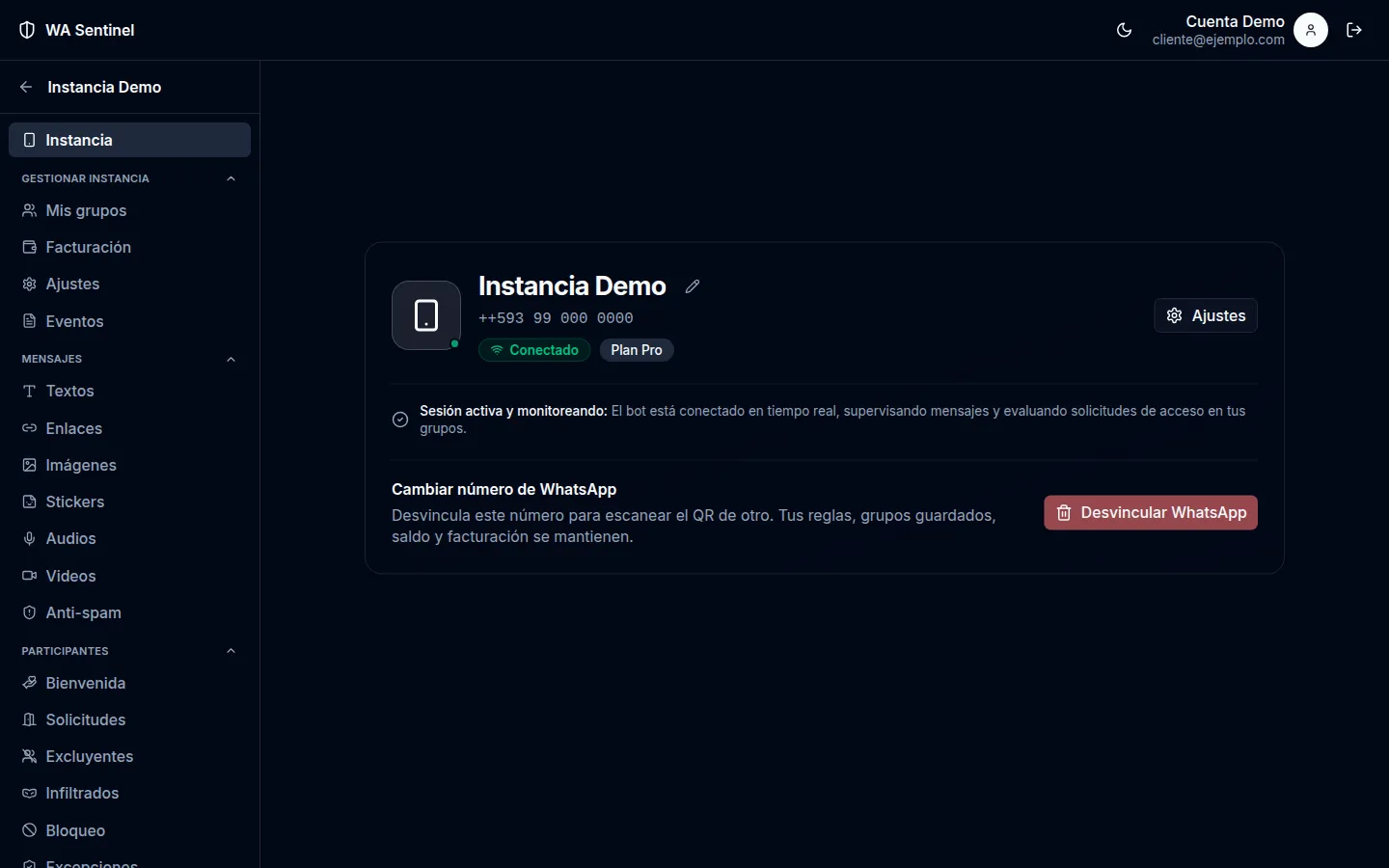Screen dimensions: 1389x868
Task: Open Bloqueo in the sidebar
Action: click(129, 830)
